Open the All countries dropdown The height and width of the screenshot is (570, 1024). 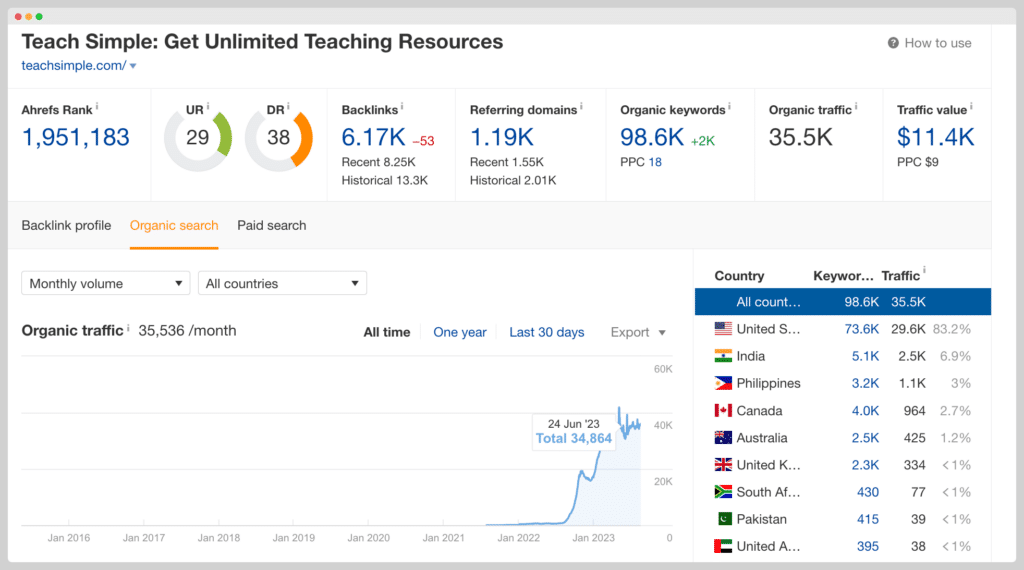282,283
